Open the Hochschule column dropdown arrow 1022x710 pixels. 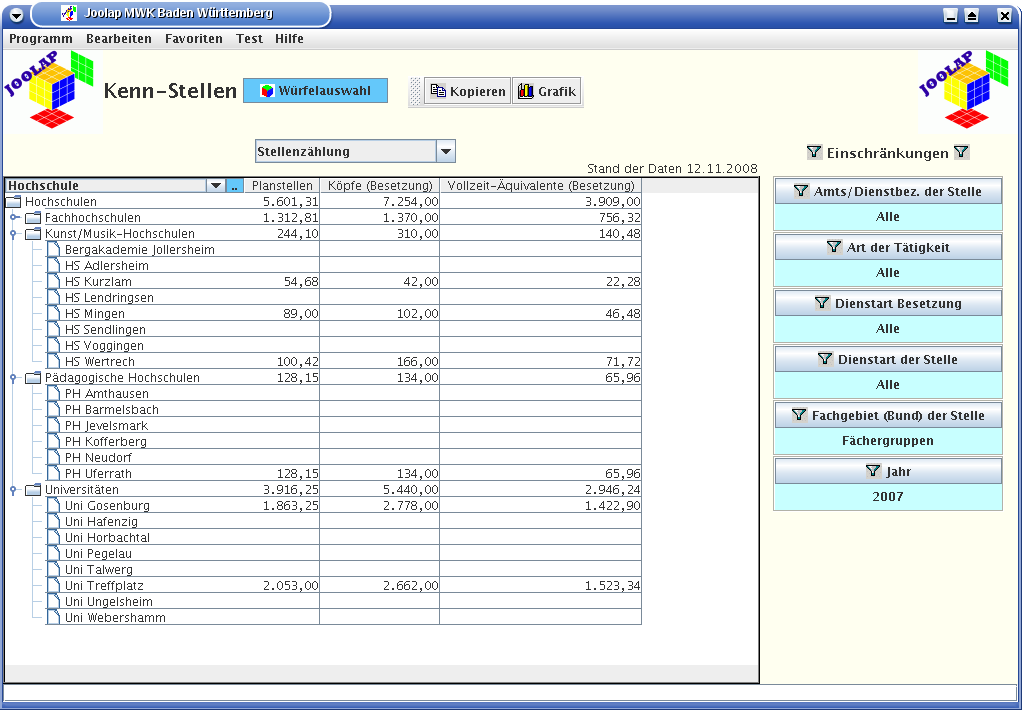coord(215,186)
